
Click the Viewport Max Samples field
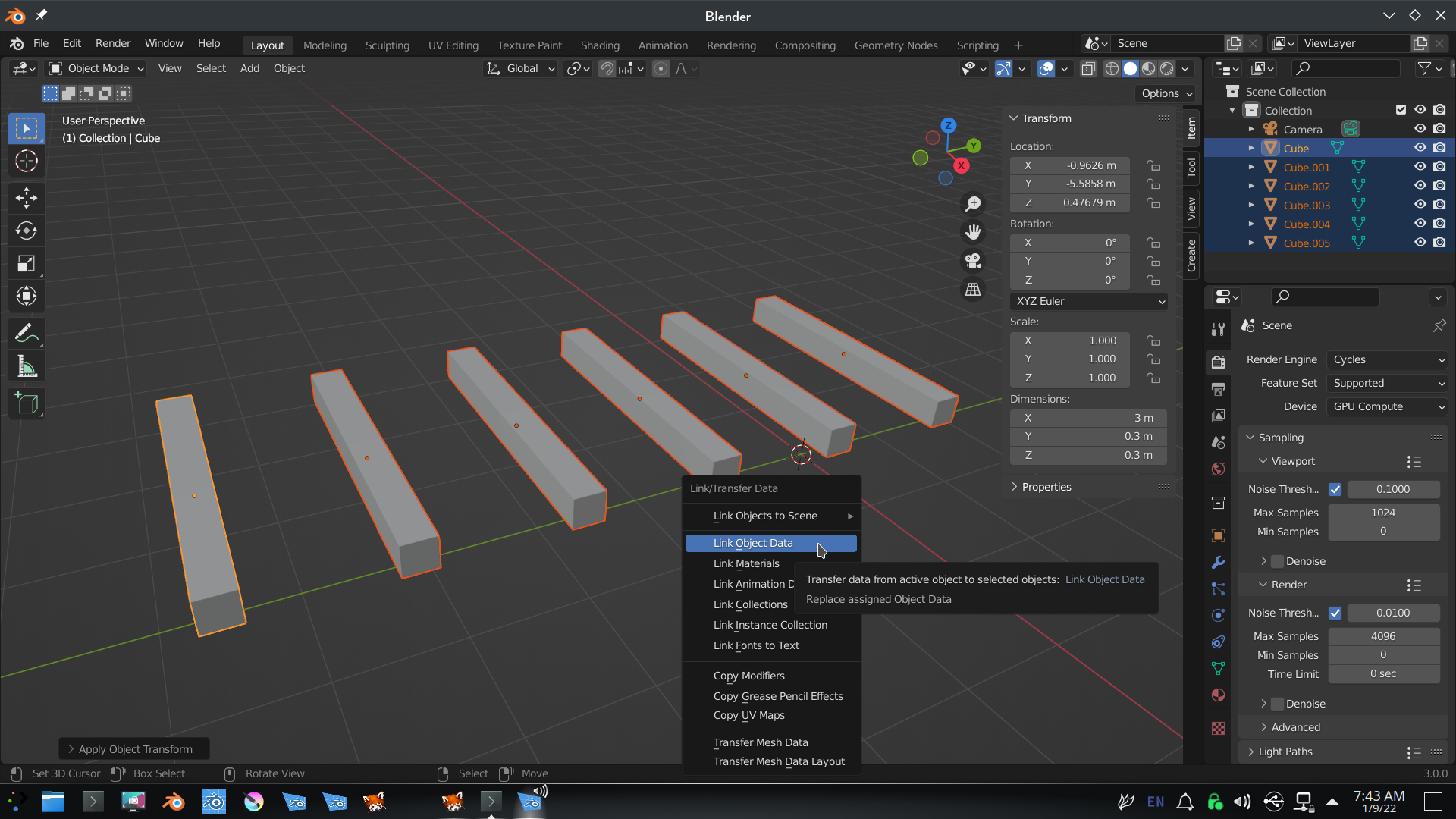coord(1382,513)
